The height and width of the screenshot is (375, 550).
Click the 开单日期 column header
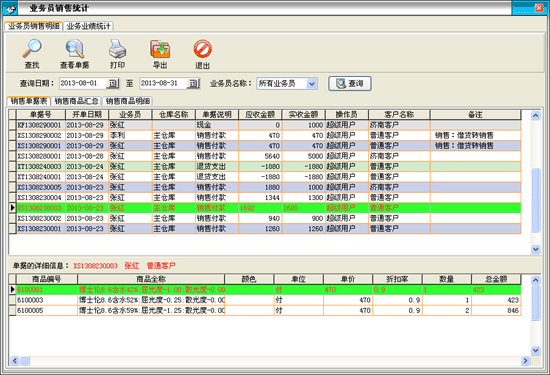coord(87,115)
